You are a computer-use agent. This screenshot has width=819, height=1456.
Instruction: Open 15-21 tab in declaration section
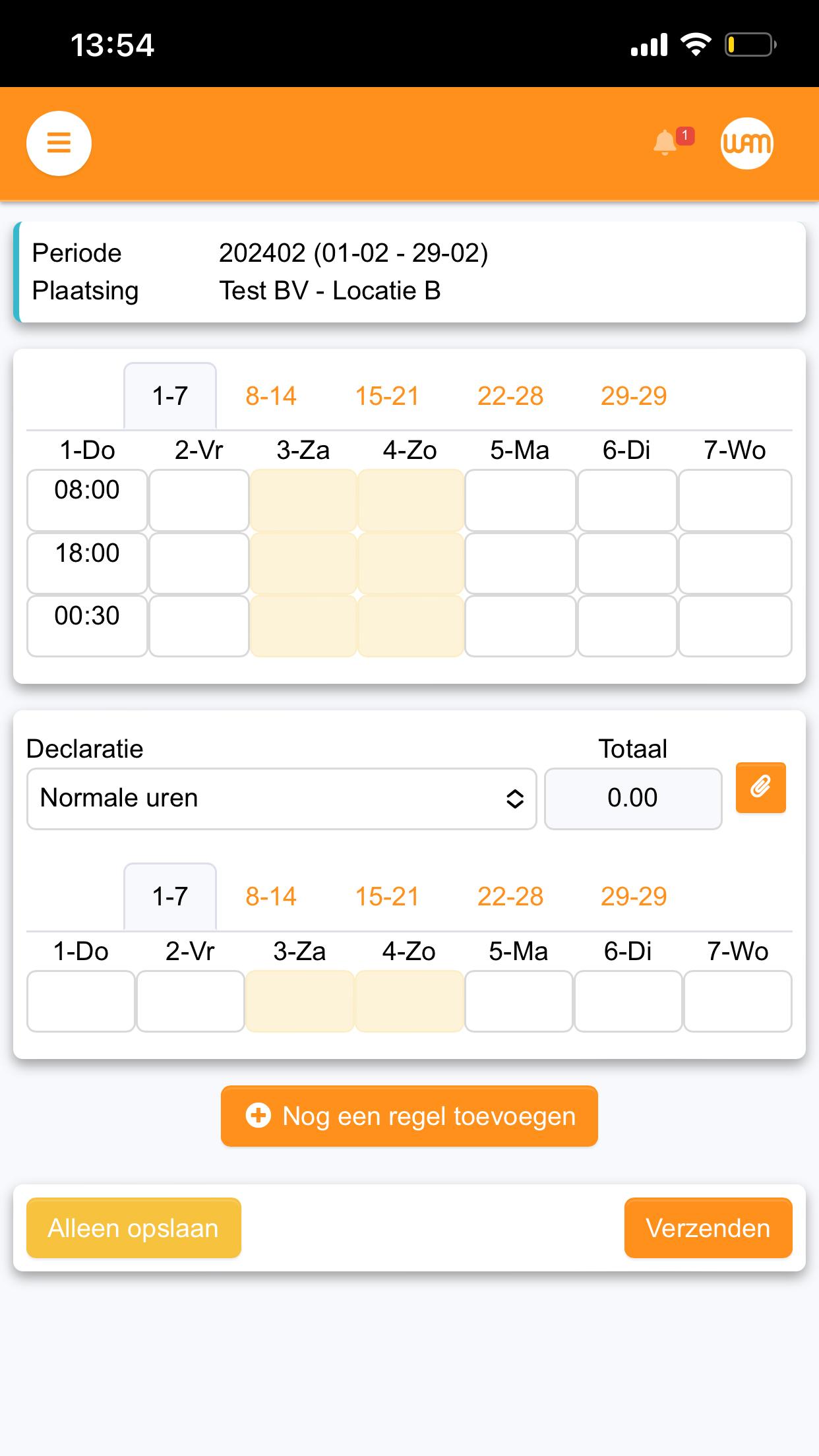[387, 897]
